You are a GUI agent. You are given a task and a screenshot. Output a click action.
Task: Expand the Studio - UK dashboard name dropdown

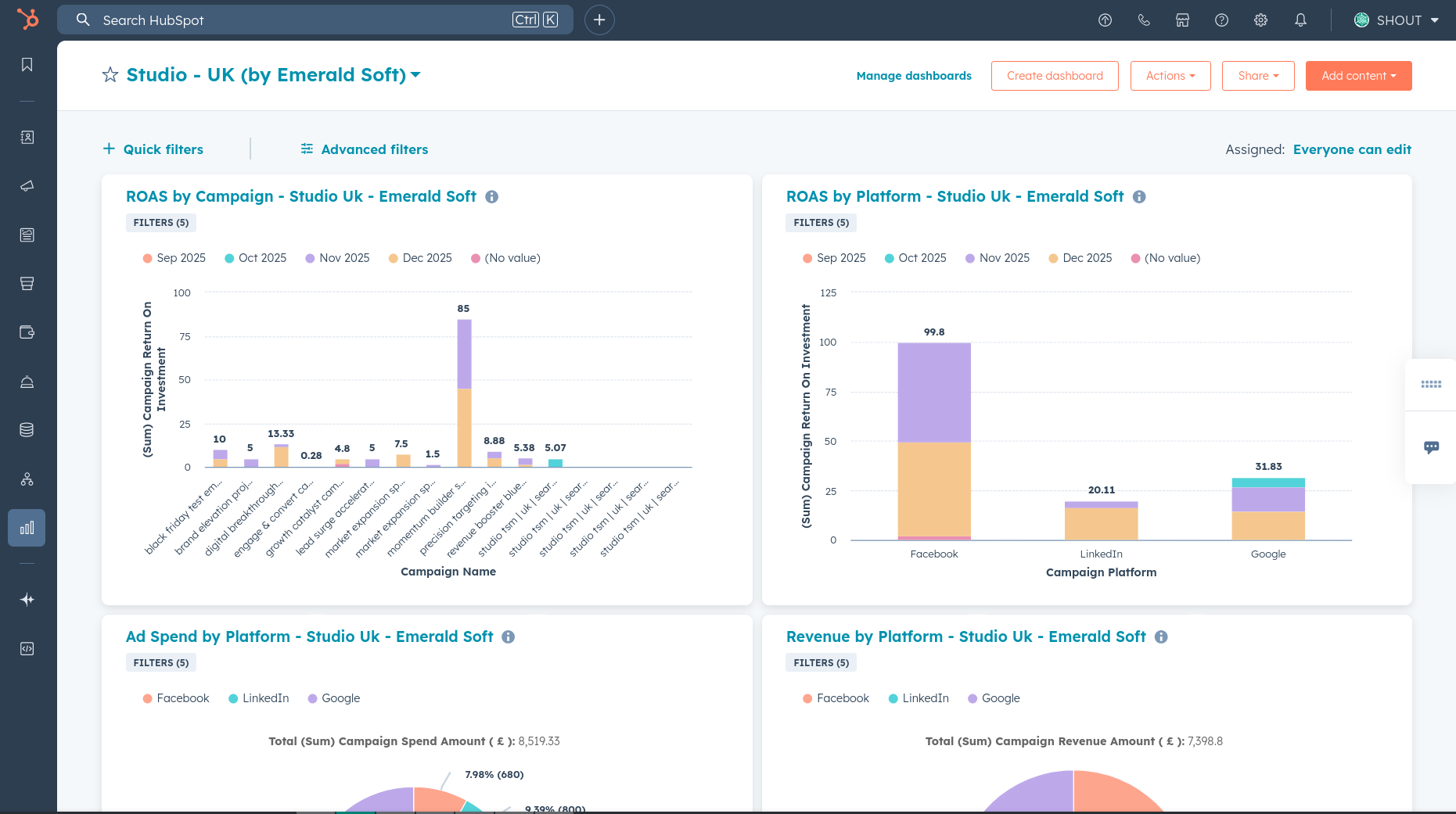pyautogui.click(x=415, y=74)
